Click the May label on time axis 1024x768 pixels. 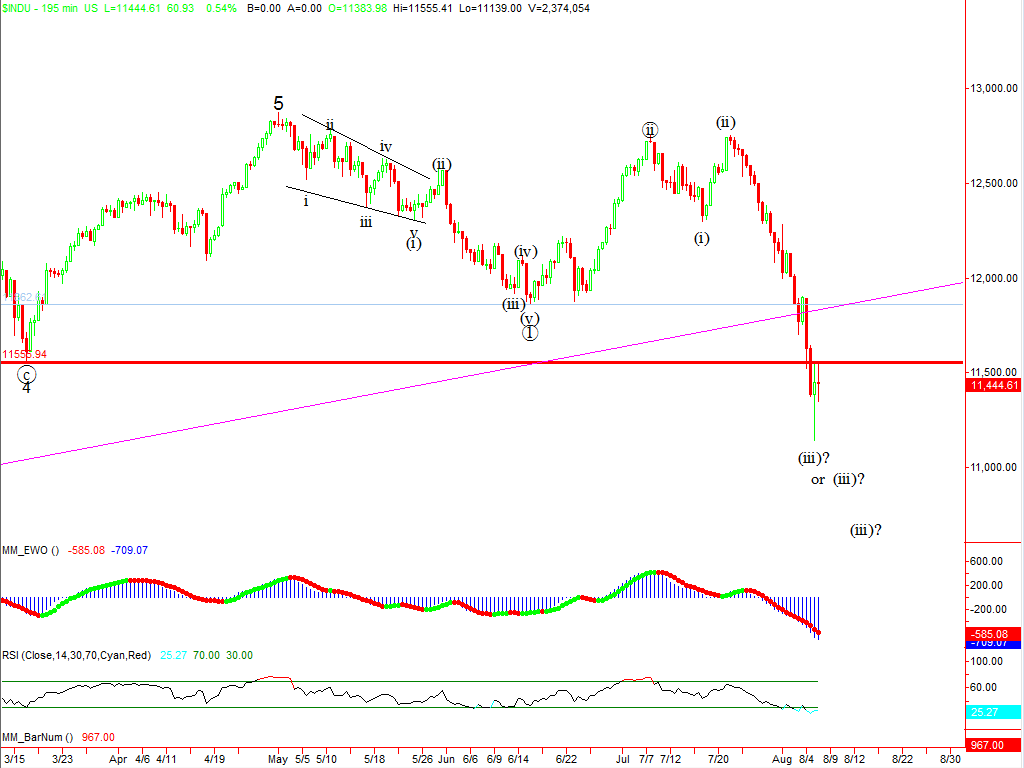click(278, 759)
